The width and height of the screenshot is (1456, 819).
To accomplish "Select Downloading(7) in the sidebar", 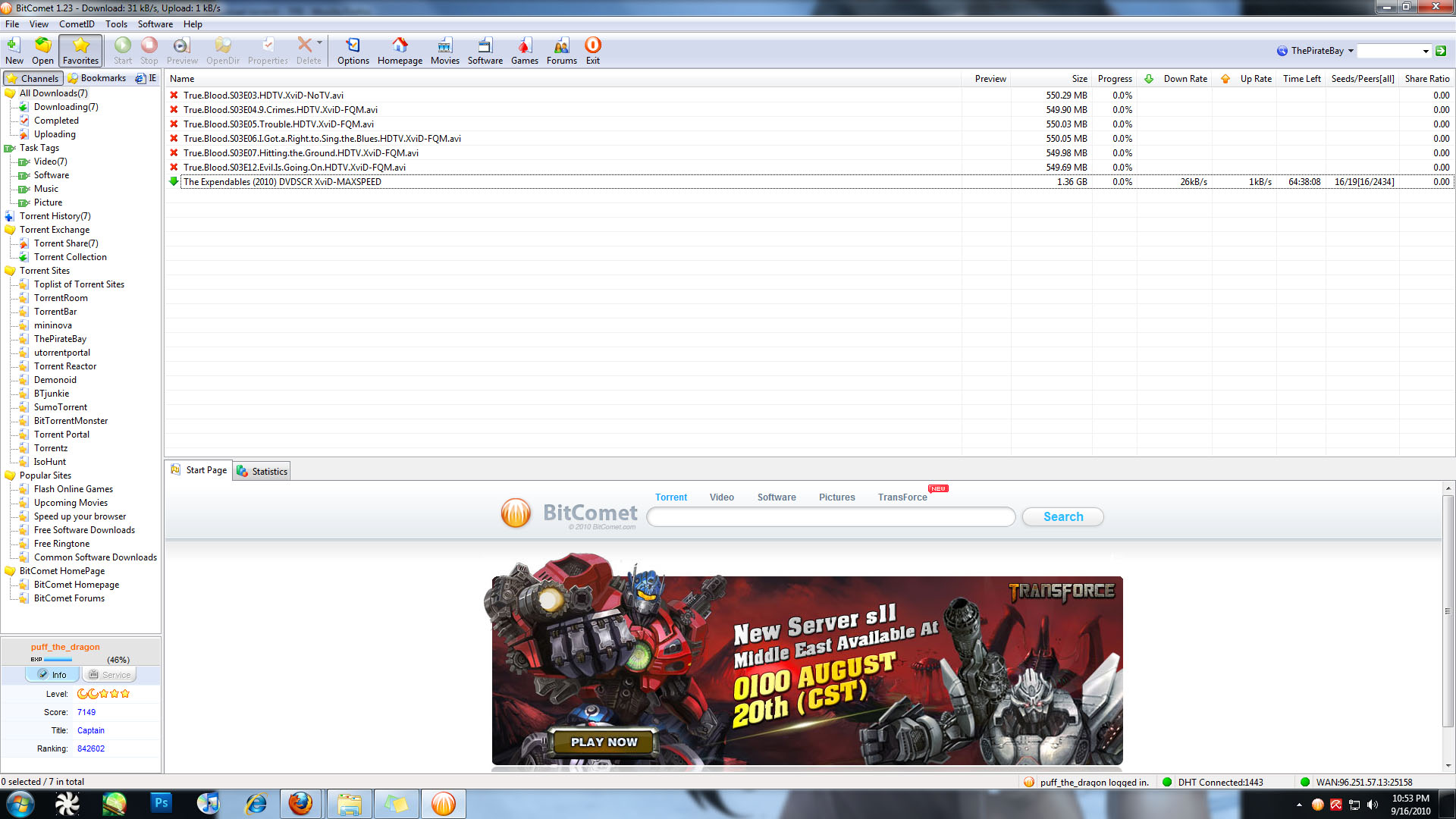I will pos(66,107).
